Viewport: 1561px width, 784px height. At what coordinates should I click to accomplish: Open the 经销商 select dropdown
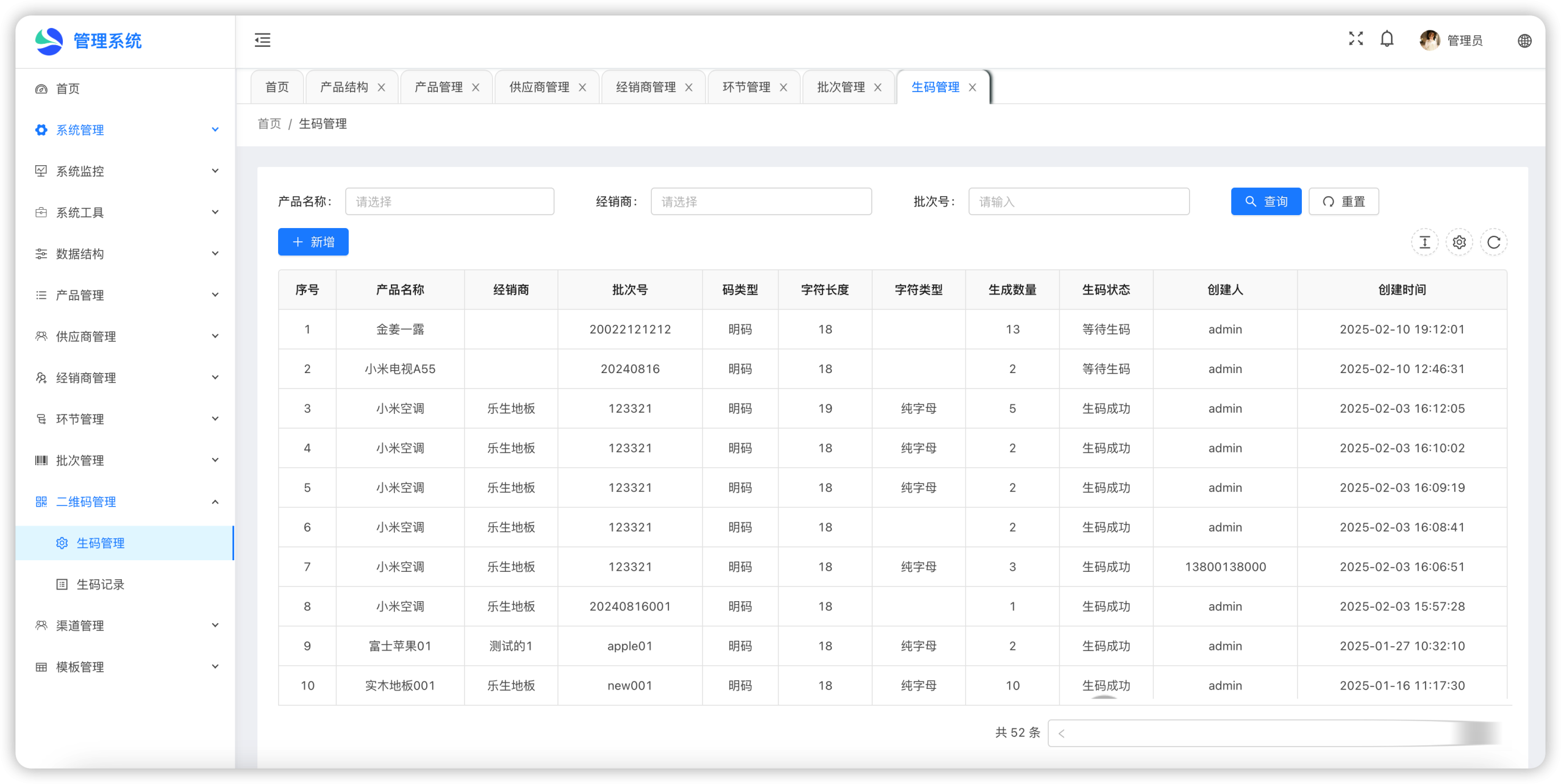(x=760, y=202)
